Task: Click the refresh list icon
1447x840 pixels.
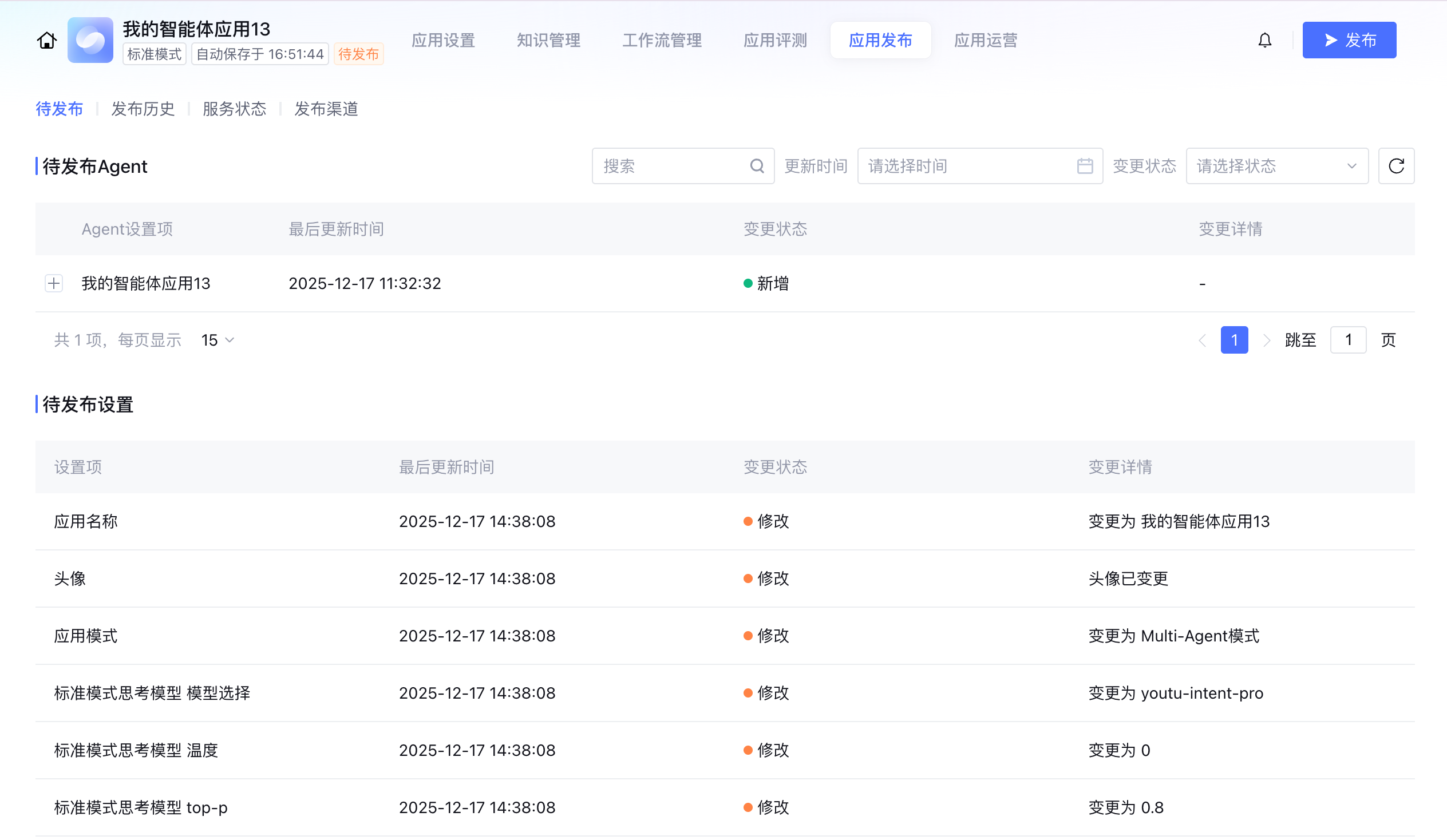Action: pos(1396,166)
